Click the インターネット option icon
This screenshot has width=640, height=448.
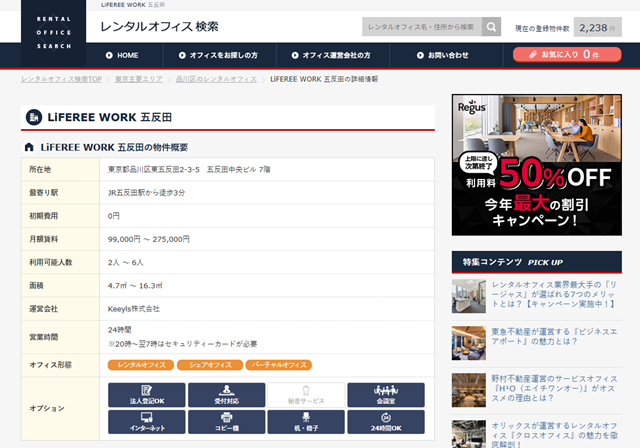pos(140,421)
